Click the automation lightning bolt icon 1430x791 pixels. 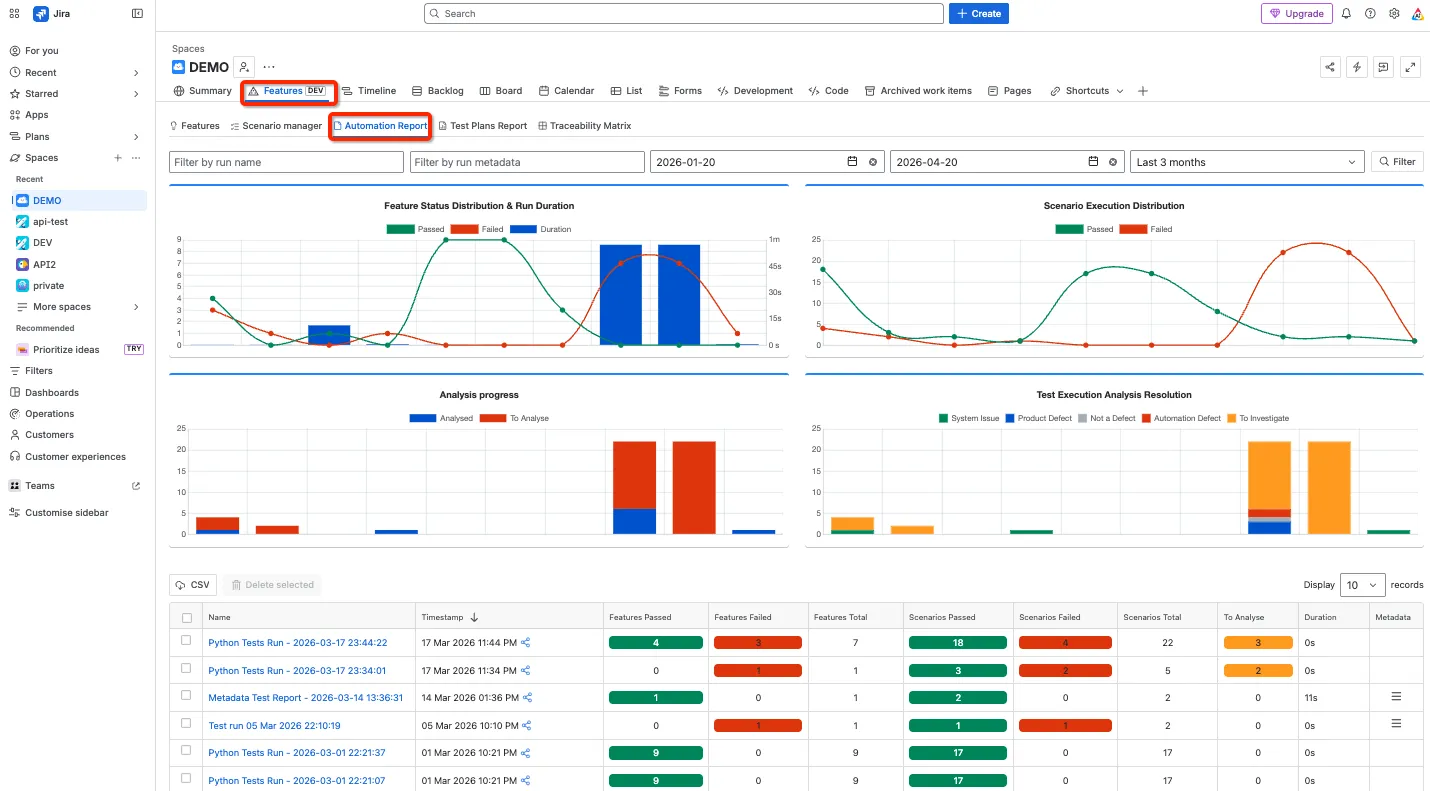click(x=1357, y=67)
